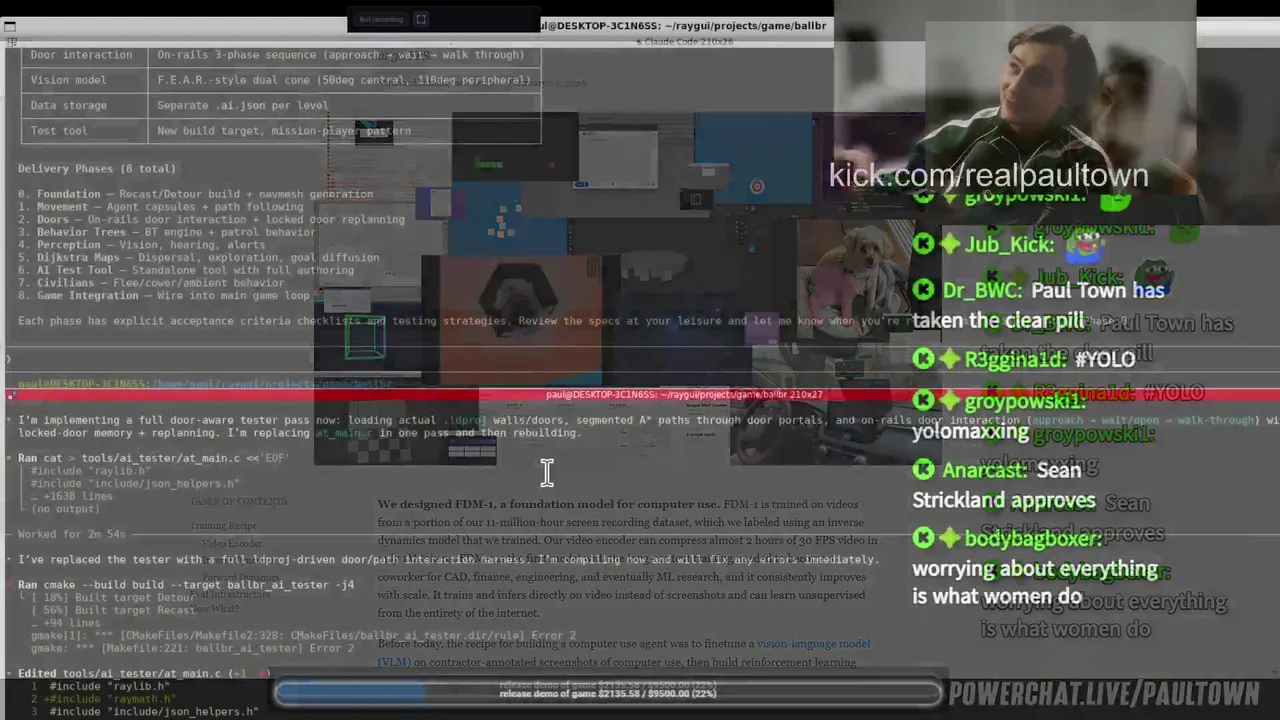Click the Kick badge beside Jub_Kick
1280x720 pixels.
point(924,244)
